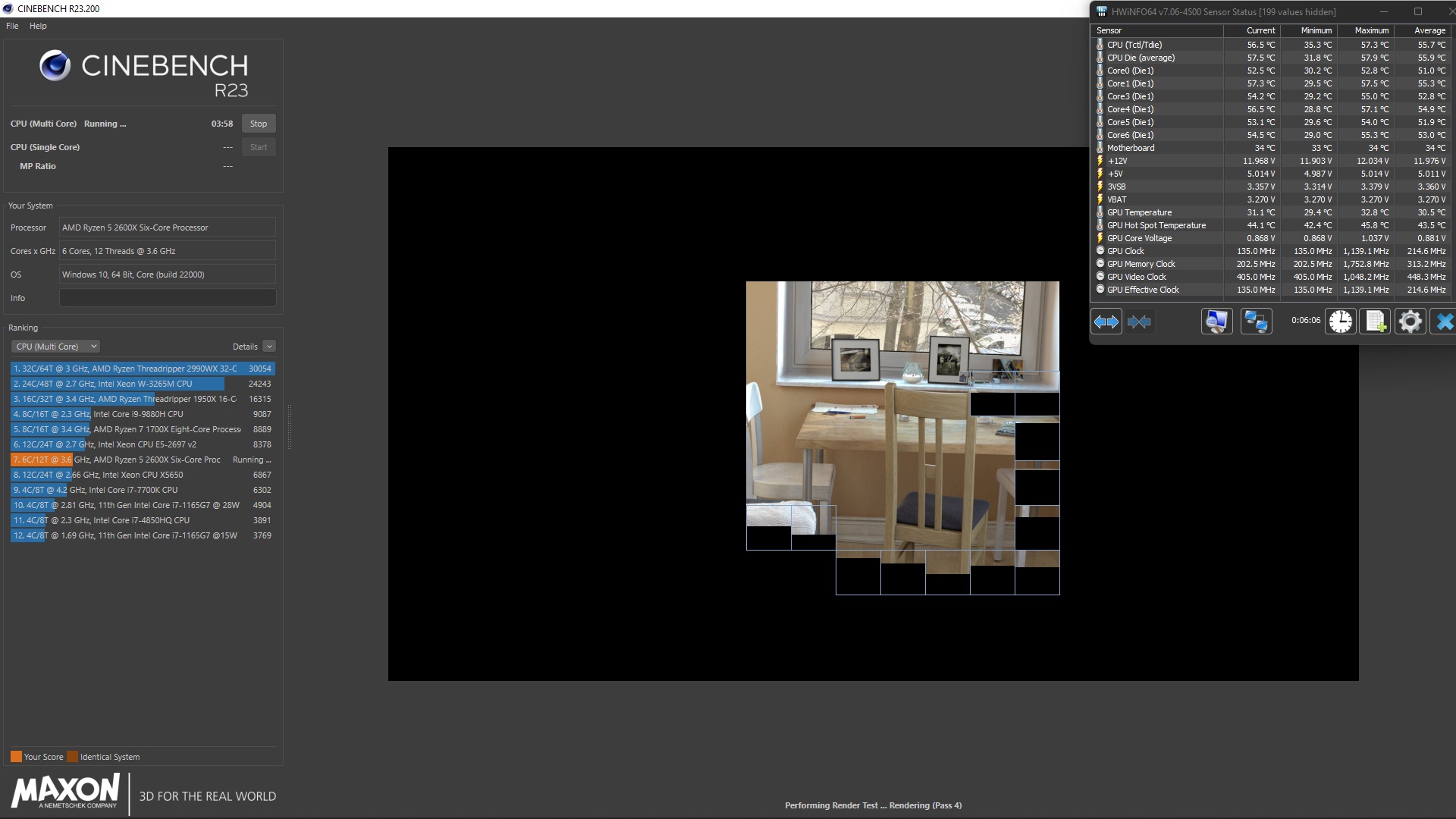Click the clock icon beside GPU Video Clock
The width and height of the screenshot is (1456, 819).
point(1100,276)
